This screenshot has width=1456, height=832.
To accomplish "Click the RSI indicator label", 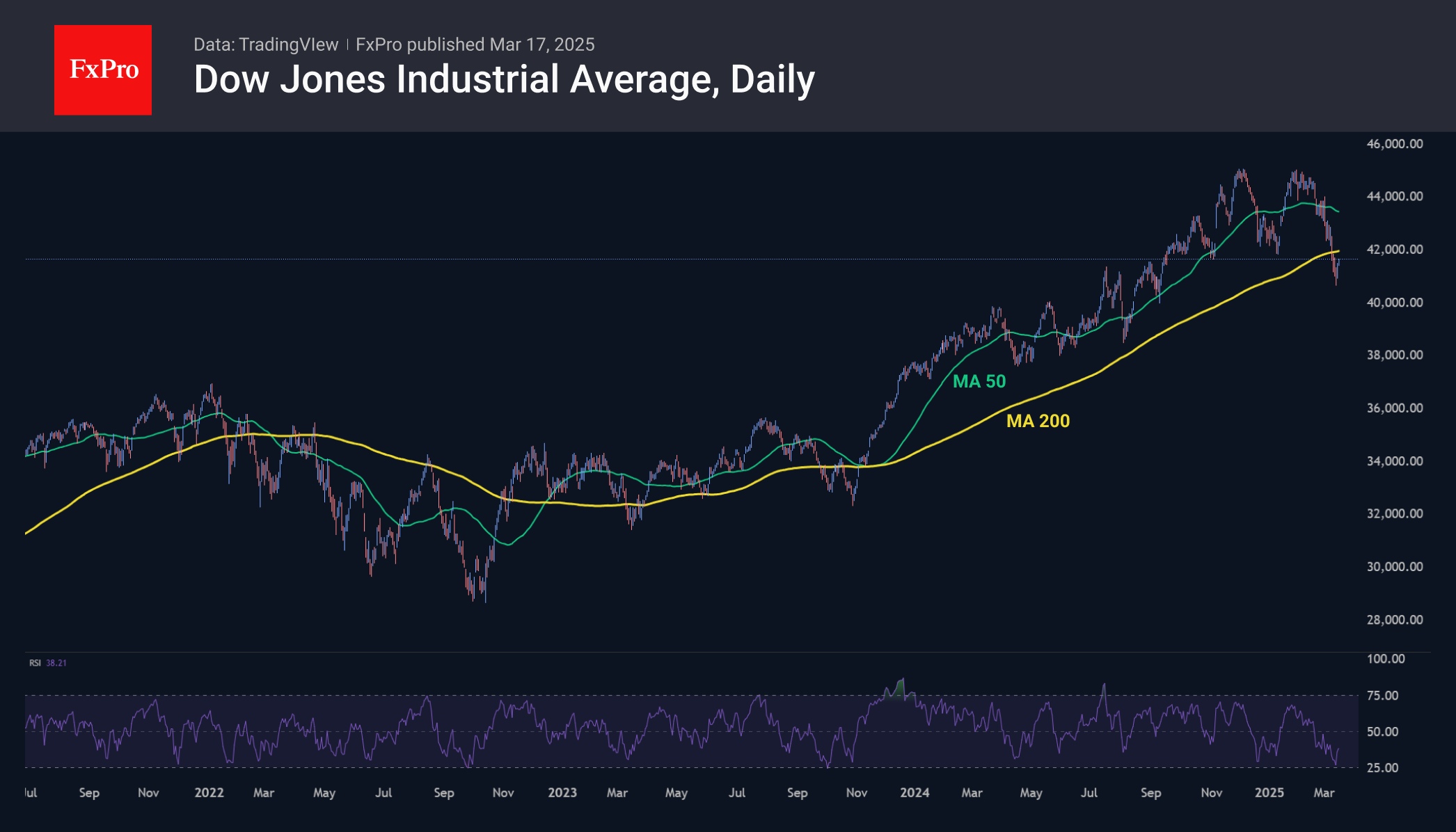I will tap(35, 663).
